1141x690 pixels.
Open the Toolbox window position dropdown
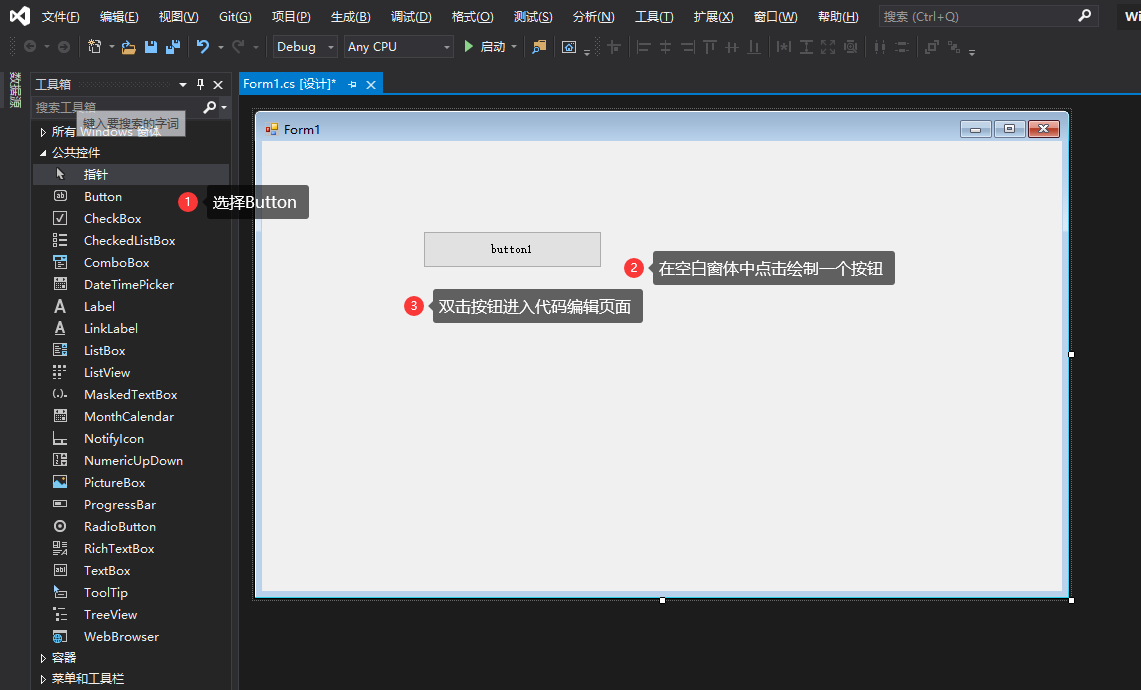point(183,84)
